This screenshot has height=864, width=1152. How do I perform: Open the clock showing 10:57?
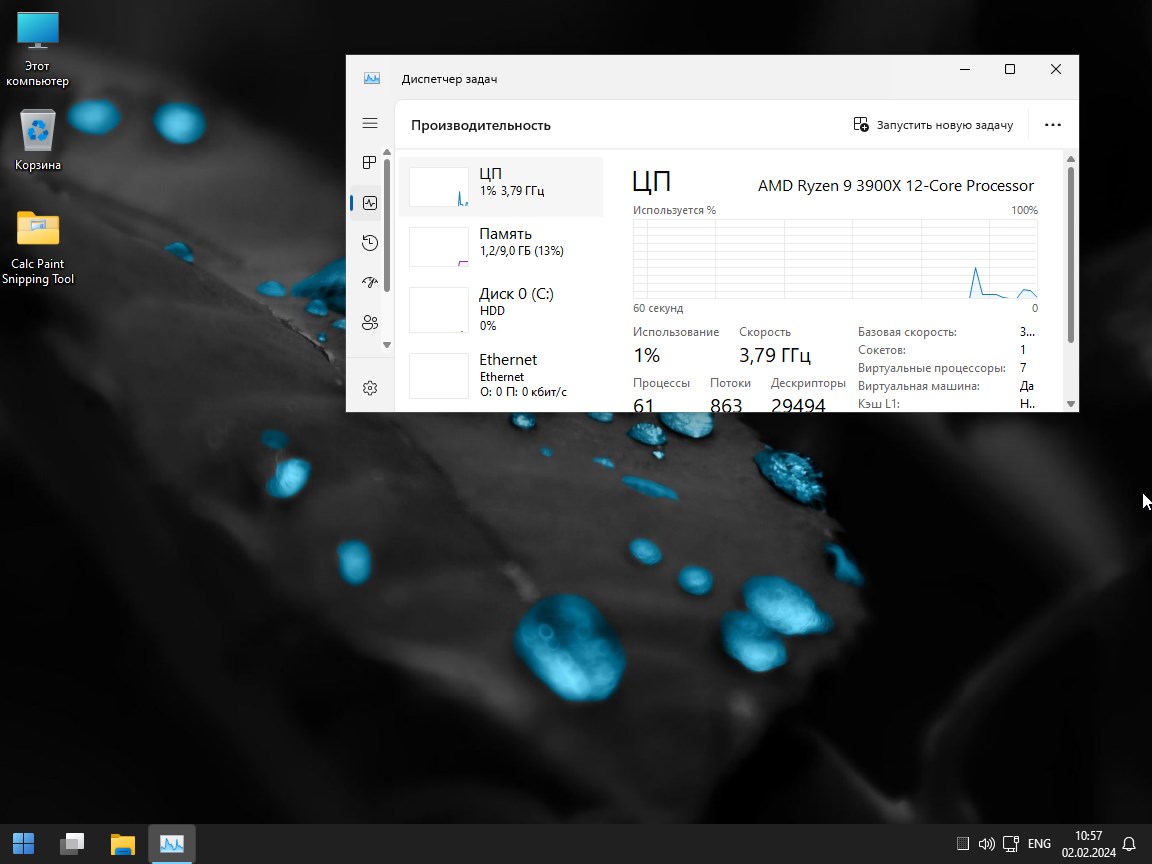1088,844
